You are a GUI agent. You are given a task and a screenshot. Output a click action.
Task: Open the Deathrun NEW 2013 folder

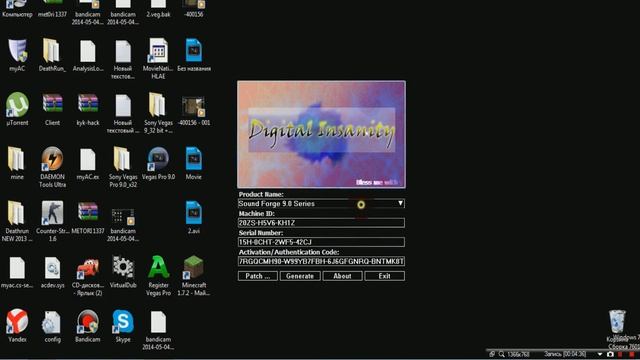click(16, 213)
